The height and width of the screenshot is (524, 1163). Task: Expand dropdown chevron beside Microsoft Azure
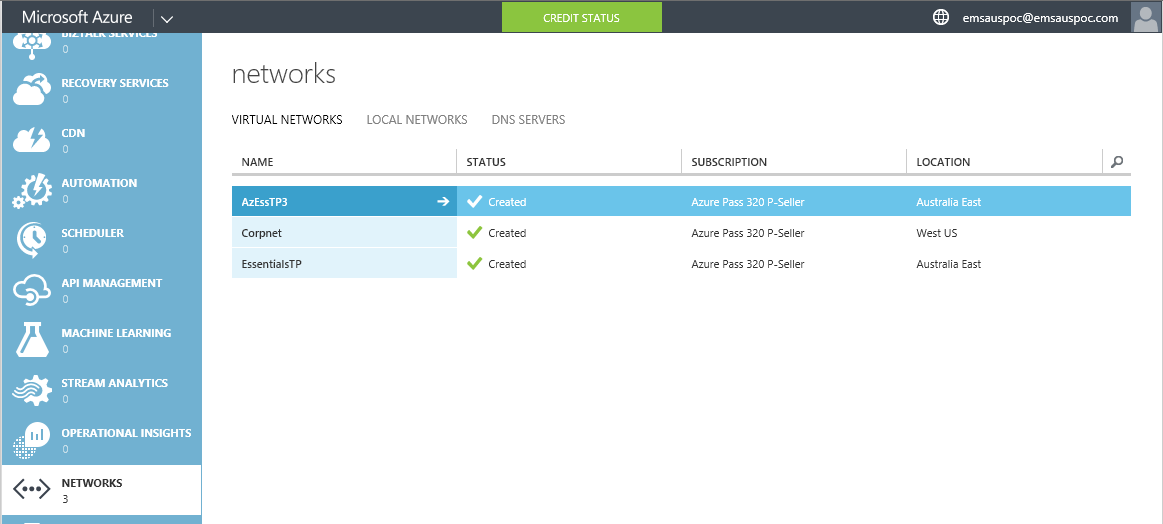point(167,19)
